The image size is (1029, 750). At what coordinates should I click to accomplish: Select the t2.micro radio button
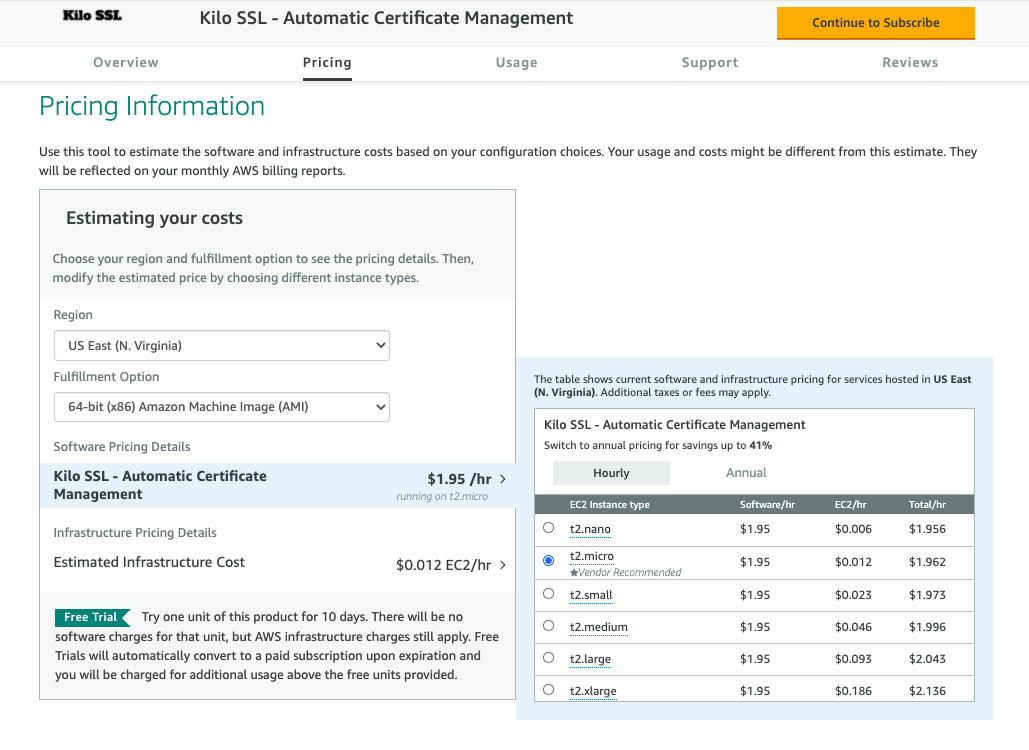(x=548, y=561)
